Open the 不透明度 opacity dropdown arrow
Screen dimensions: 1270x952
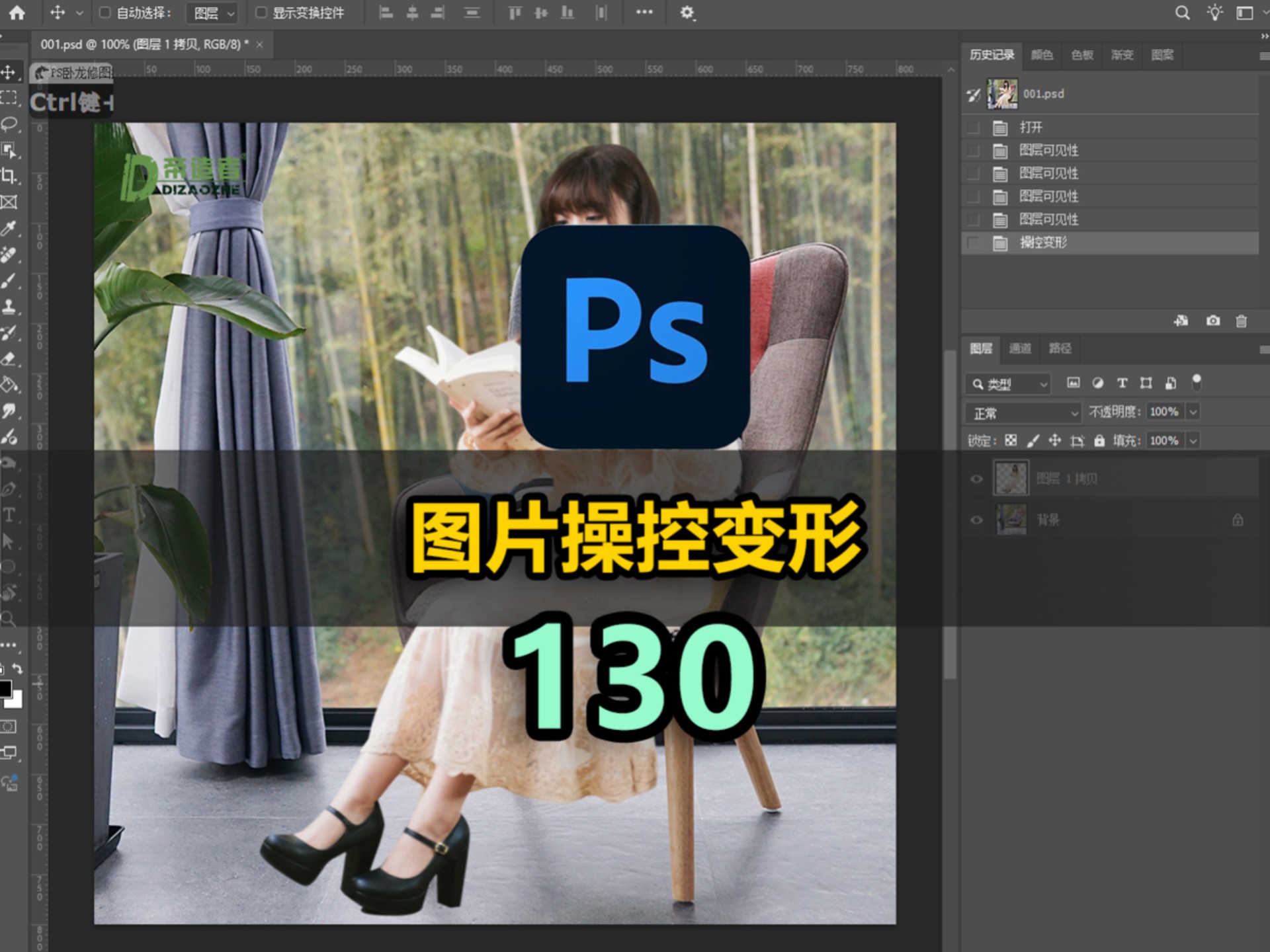1193,412
